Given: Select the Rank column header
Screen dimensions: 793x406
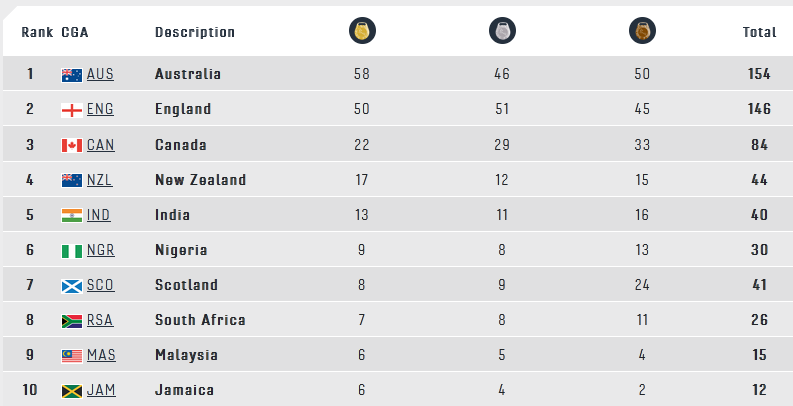Looking at the screenshot, I should coord(37,32).
